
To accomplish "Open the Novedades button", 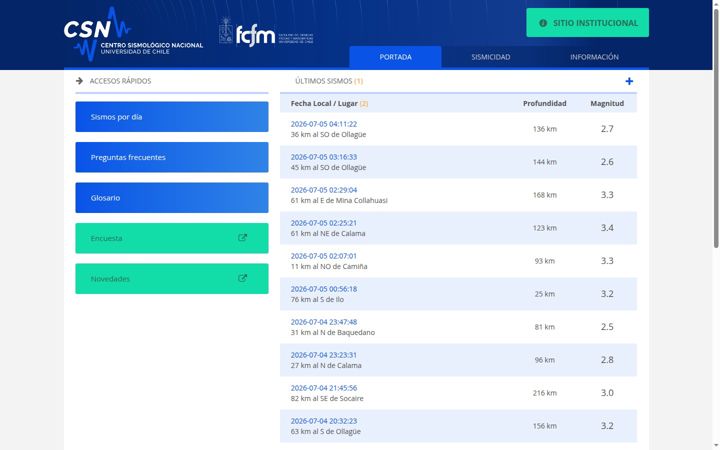I will [x=172, y=278].
